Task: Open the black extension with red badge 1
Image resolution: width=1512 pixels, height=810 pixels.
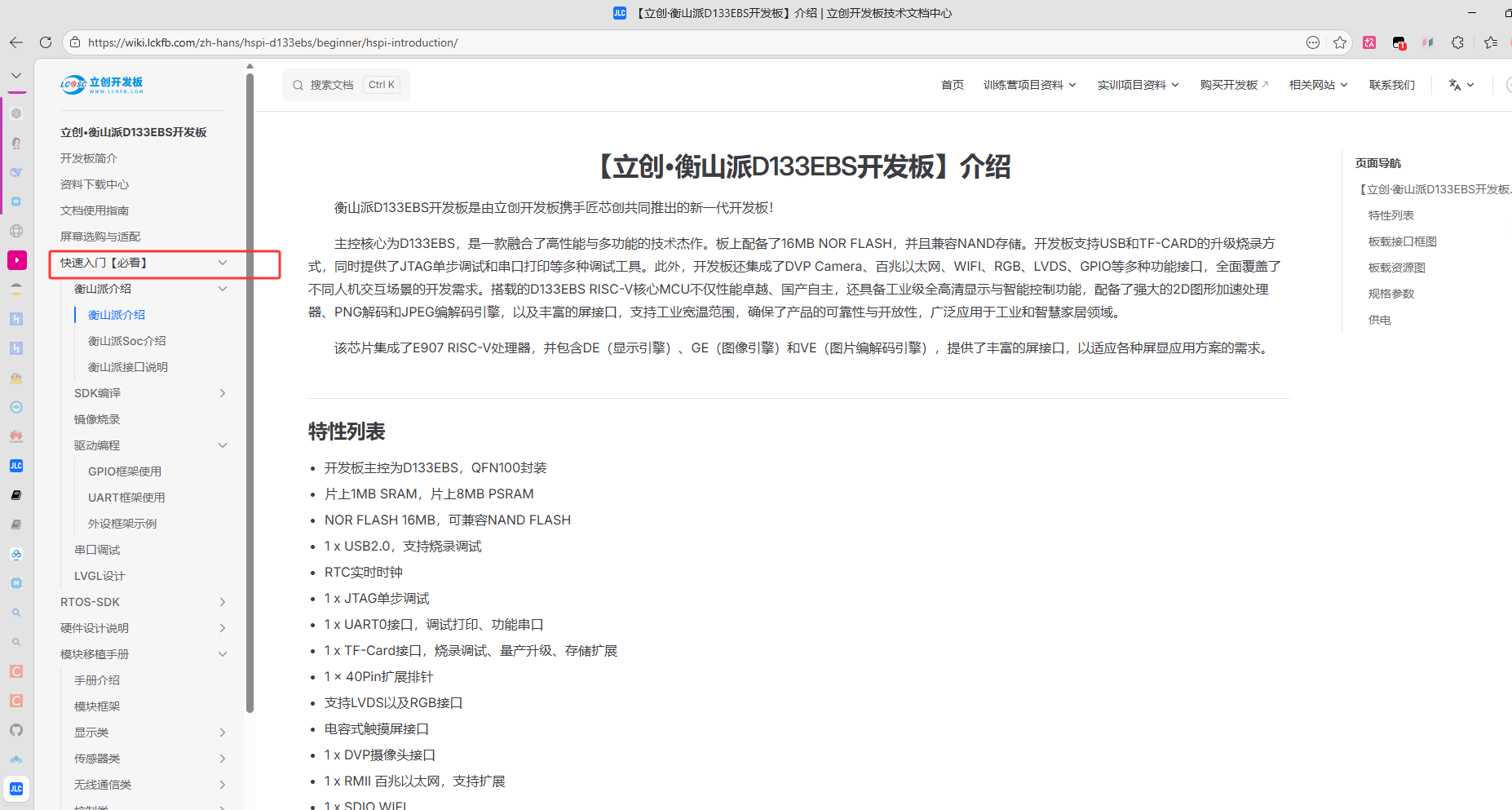Action: pyautogui.click(x=1399, y=42)
